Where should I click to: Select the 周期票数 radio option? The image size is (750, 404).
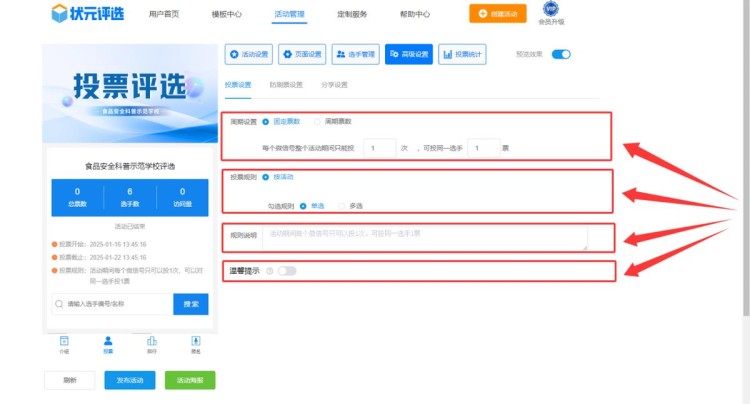coord(318,122)
